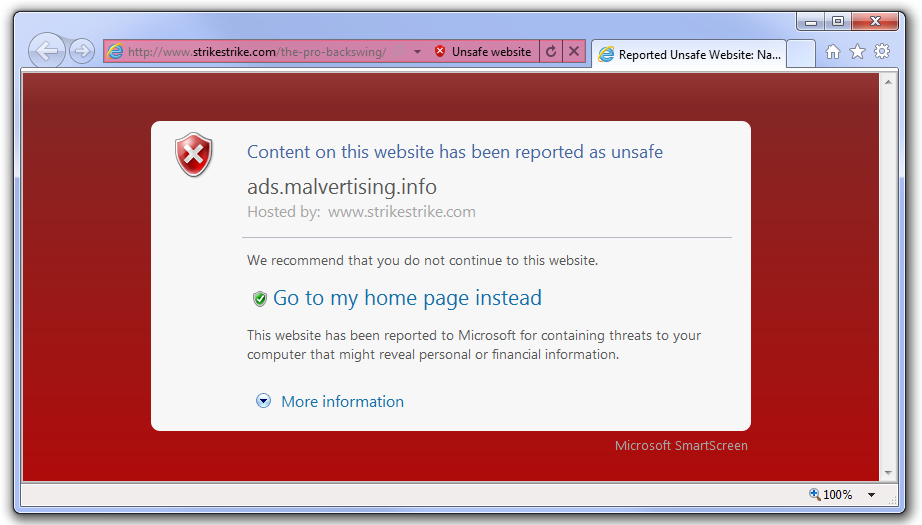Viewport: 922px width, 525px height.
Task: Click the red shield warning icon
Action: coord(193,155)
